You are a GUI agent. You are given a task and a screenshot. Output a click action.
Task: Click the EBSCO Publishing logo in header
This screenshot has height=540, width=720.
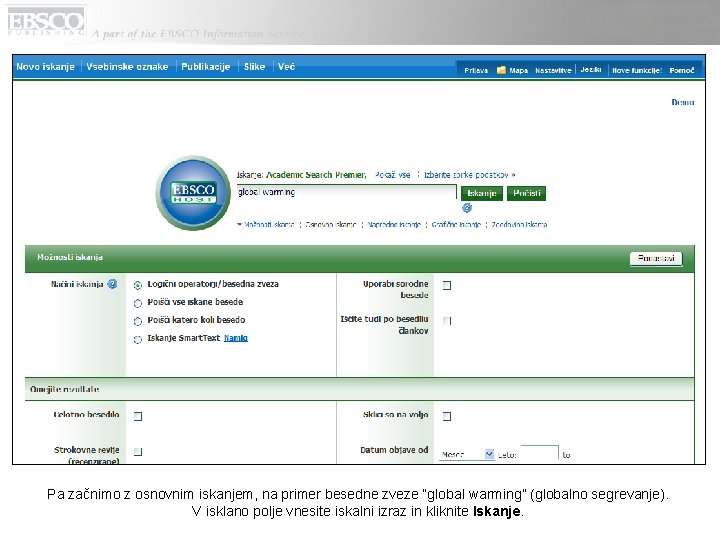46,21
